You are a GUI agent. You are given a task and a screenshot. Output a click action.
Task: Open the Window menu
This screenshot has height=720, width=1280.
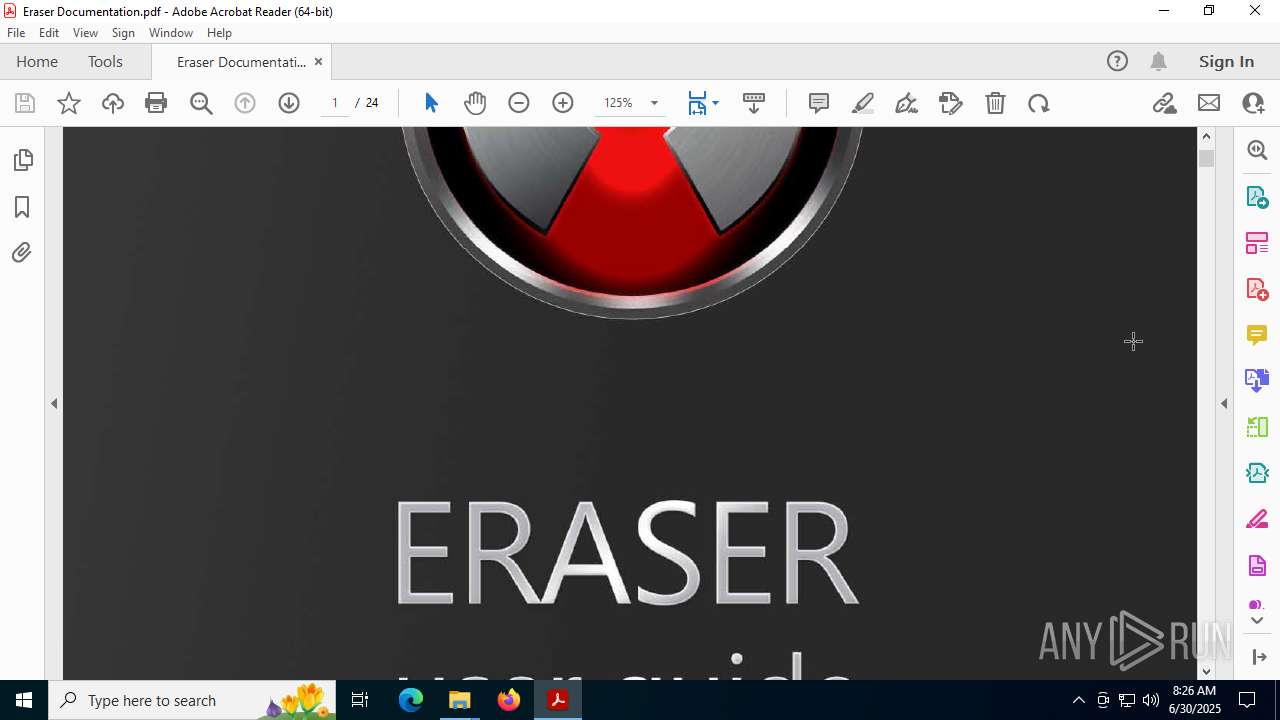pos(171,33)
